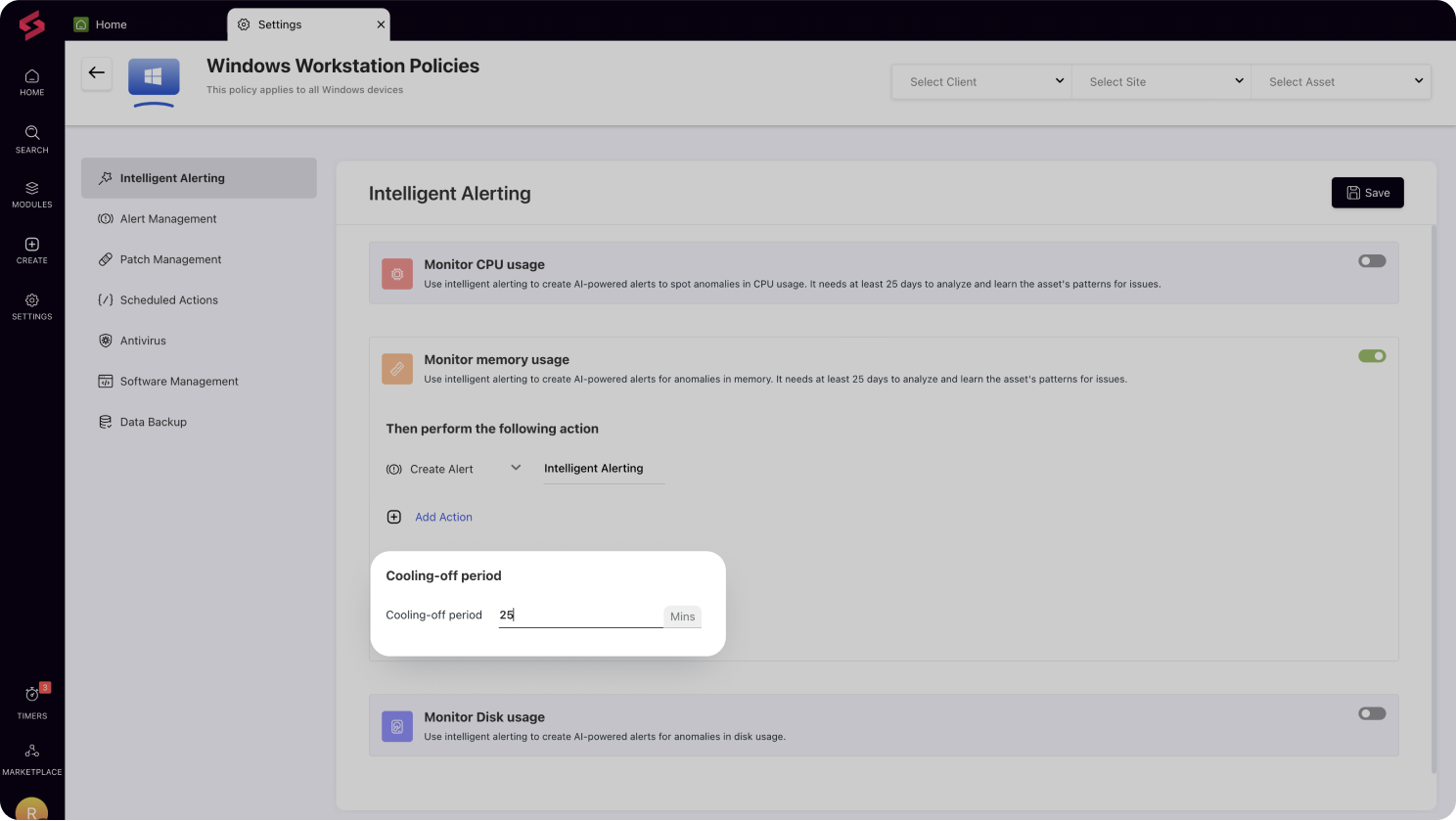The width and height of the screenshot is (1456, 821).
Task: Open the Create Alert action dropdown
Action: coord(456,468)
